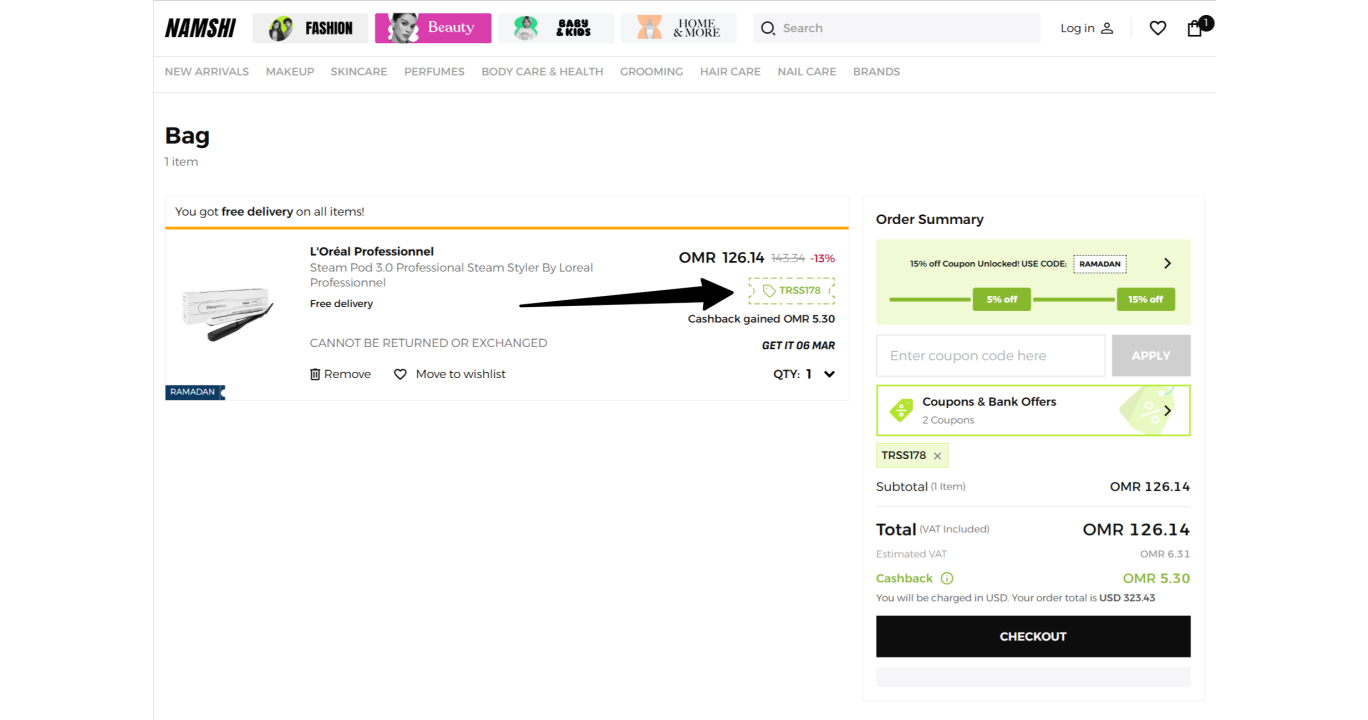Screen dimensions: 1368x720
Task: Click the trash icon next to Remove
Action: (x=315, y=374)
